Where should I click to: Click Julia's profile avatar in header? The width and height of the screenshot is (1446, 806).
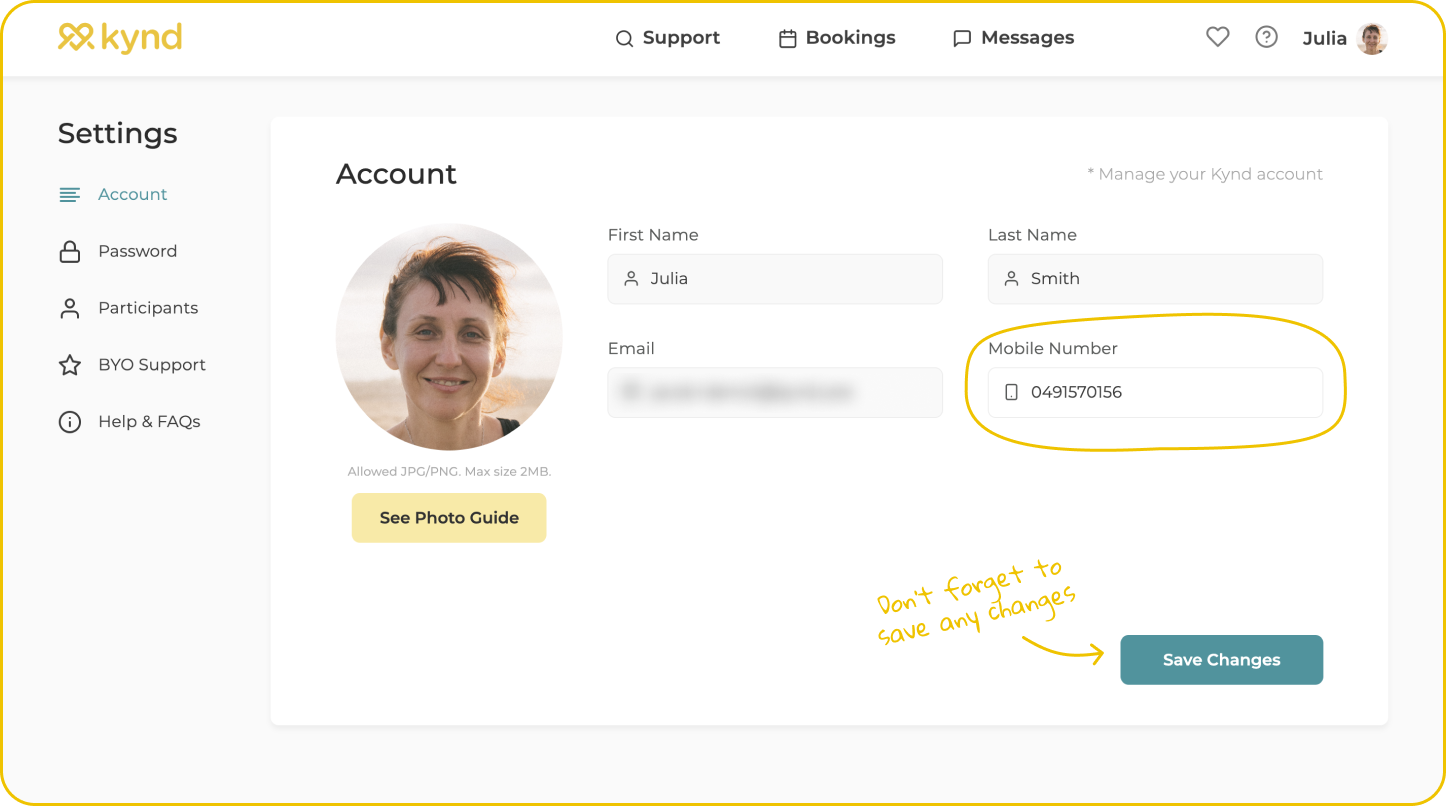pyautogui.click(x=1372, y=38)
